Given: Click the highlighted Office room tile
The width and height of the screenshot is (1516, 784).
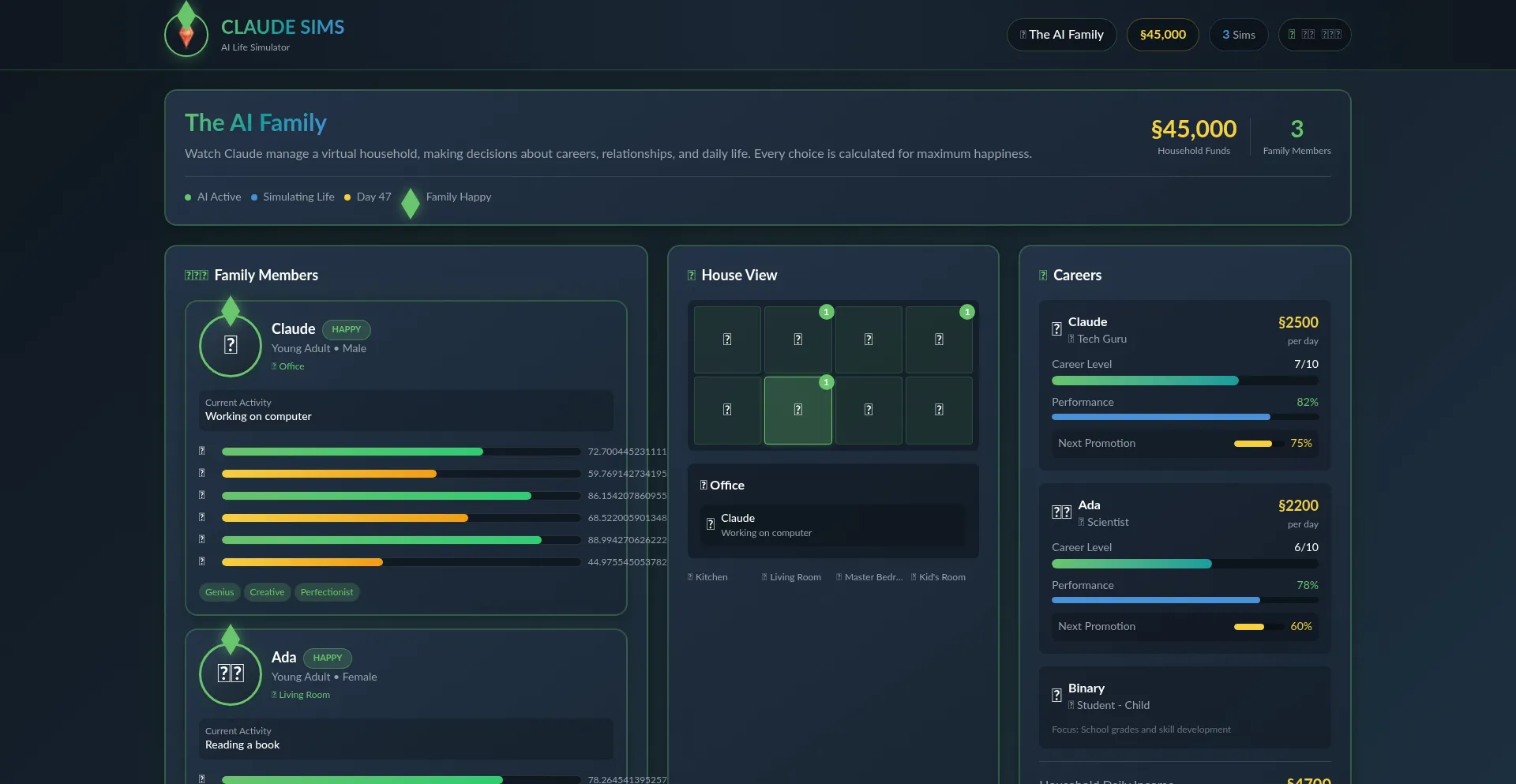Looking at the screenshot, I should 797,410.
